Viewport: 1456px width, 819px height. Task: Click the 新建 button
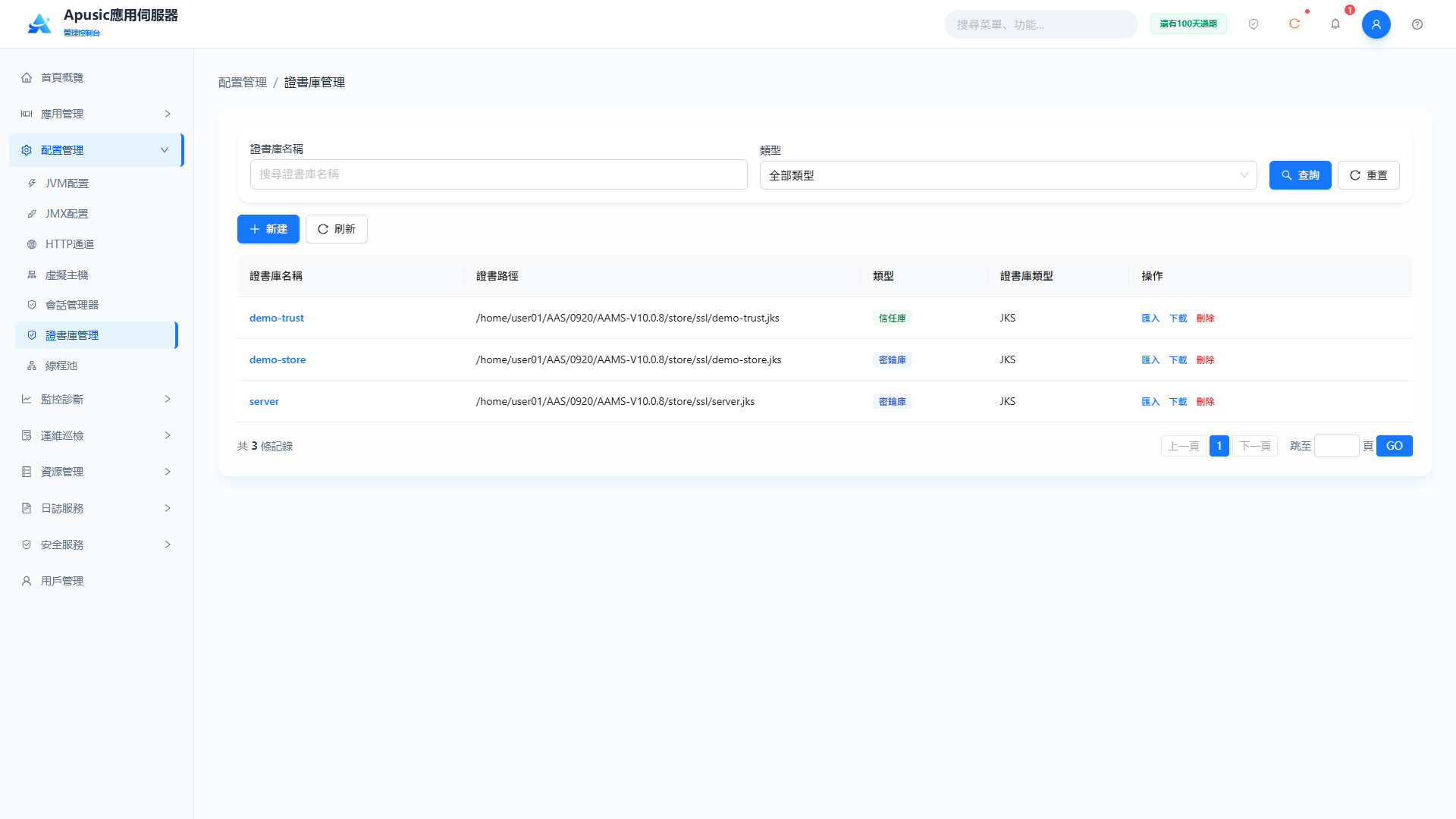click(x=268, y=229)
